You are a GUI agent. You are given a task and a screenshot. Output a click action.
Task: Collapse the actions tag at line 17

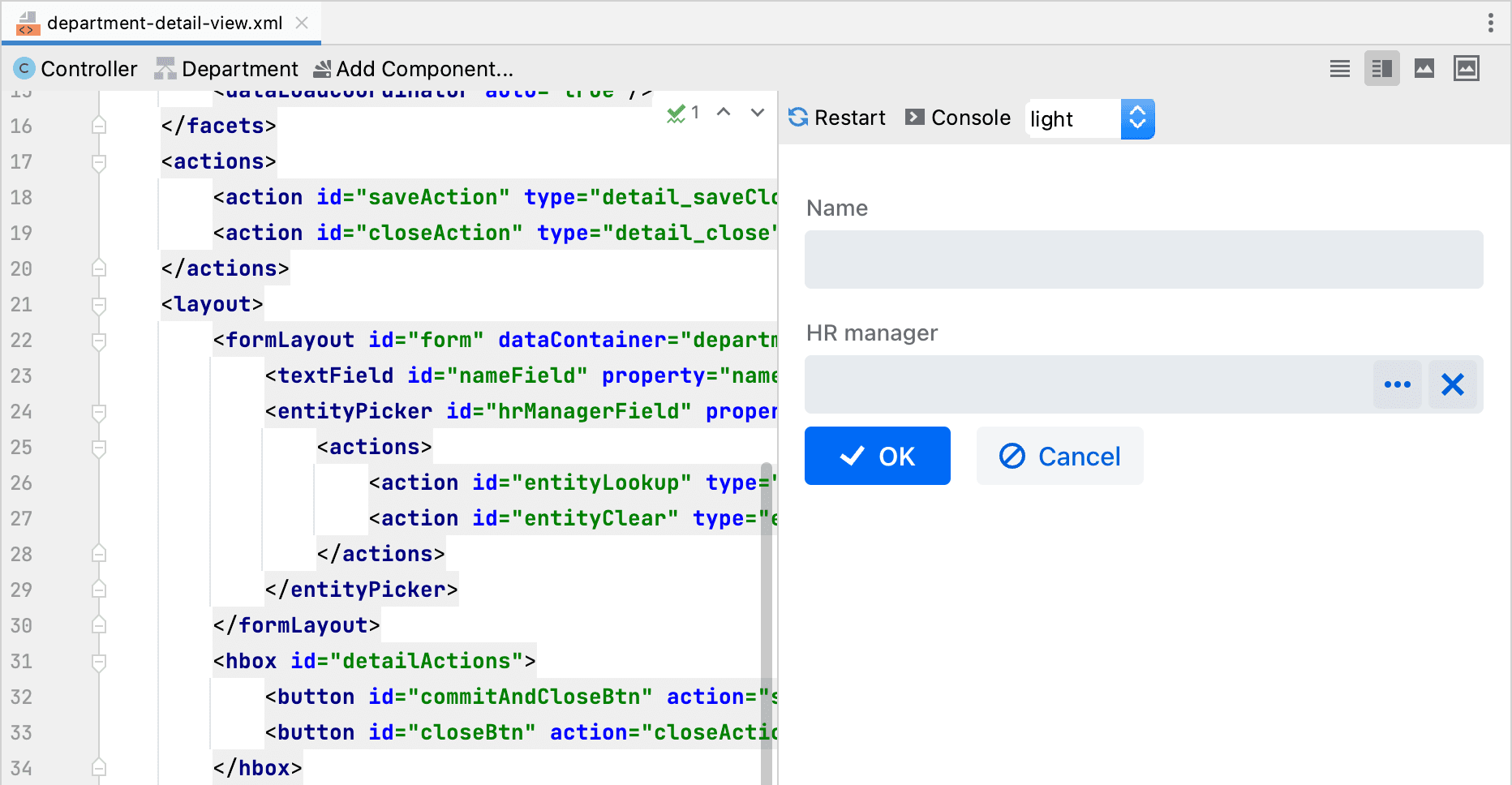coord(99,162)
